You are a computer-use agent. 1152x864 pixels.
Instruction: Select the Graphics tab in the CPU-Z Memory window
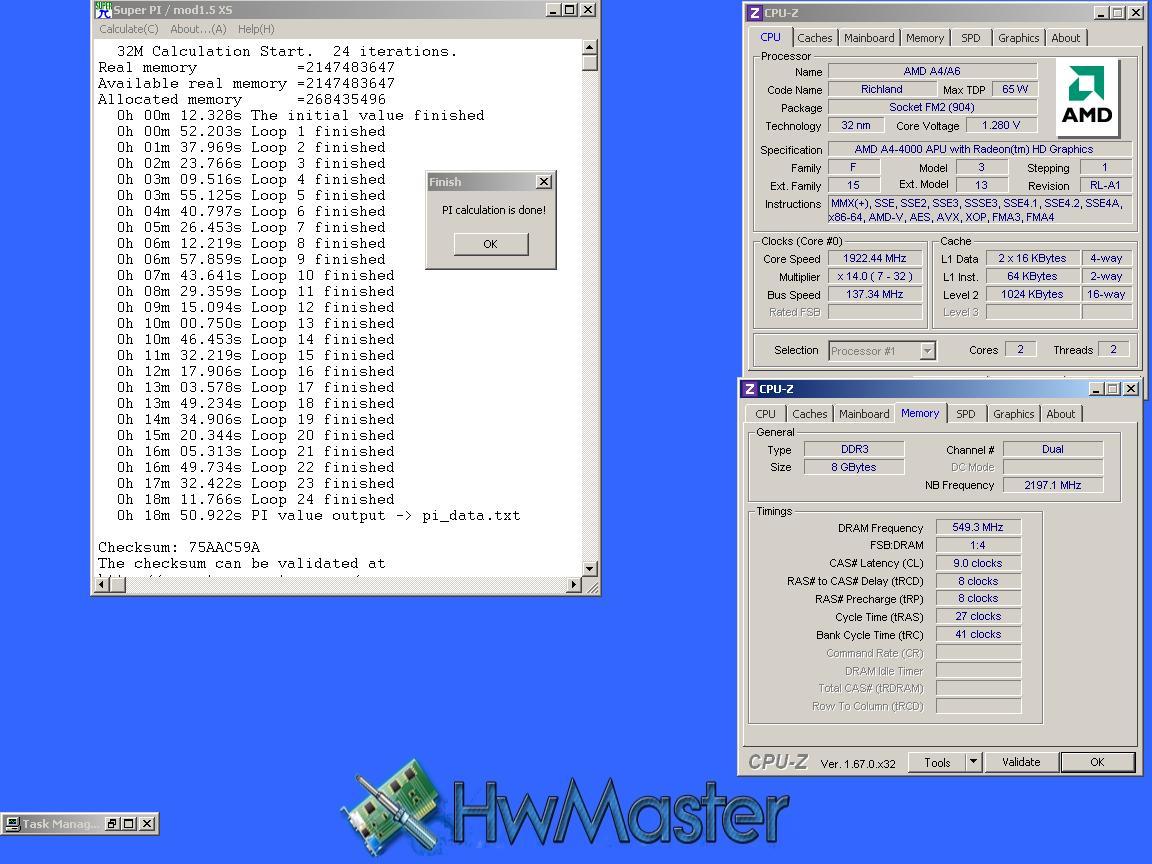point(1013,414)
